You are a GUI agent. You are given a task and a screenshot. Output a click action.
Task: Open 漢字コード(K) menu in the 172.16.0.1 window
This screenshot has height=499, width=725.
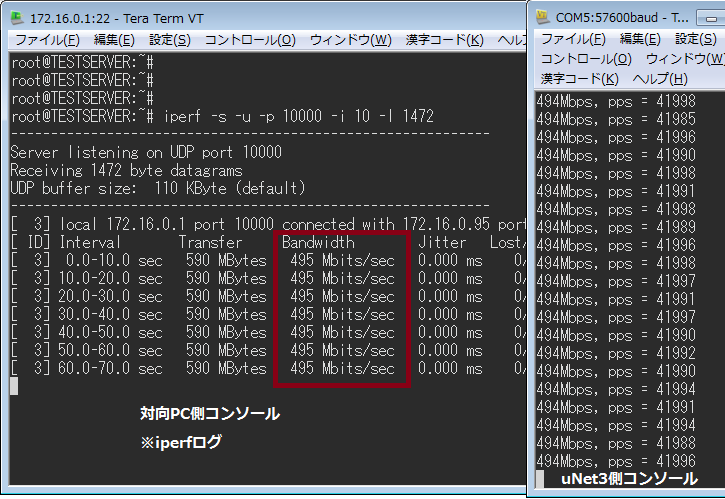(x=444, y=40)
